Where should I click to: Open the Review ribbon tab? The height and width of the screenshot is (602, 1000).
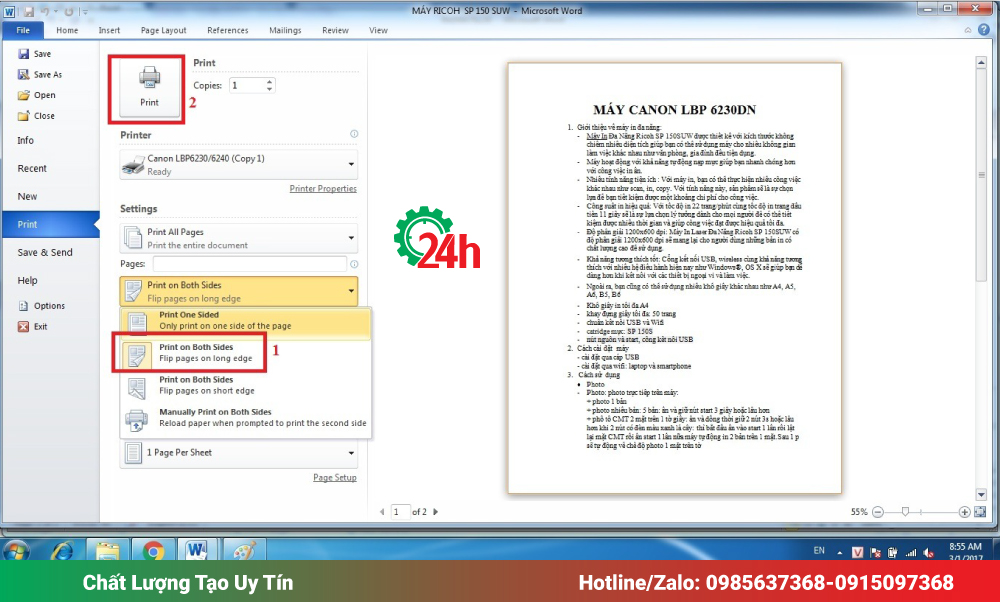point(335,30)
